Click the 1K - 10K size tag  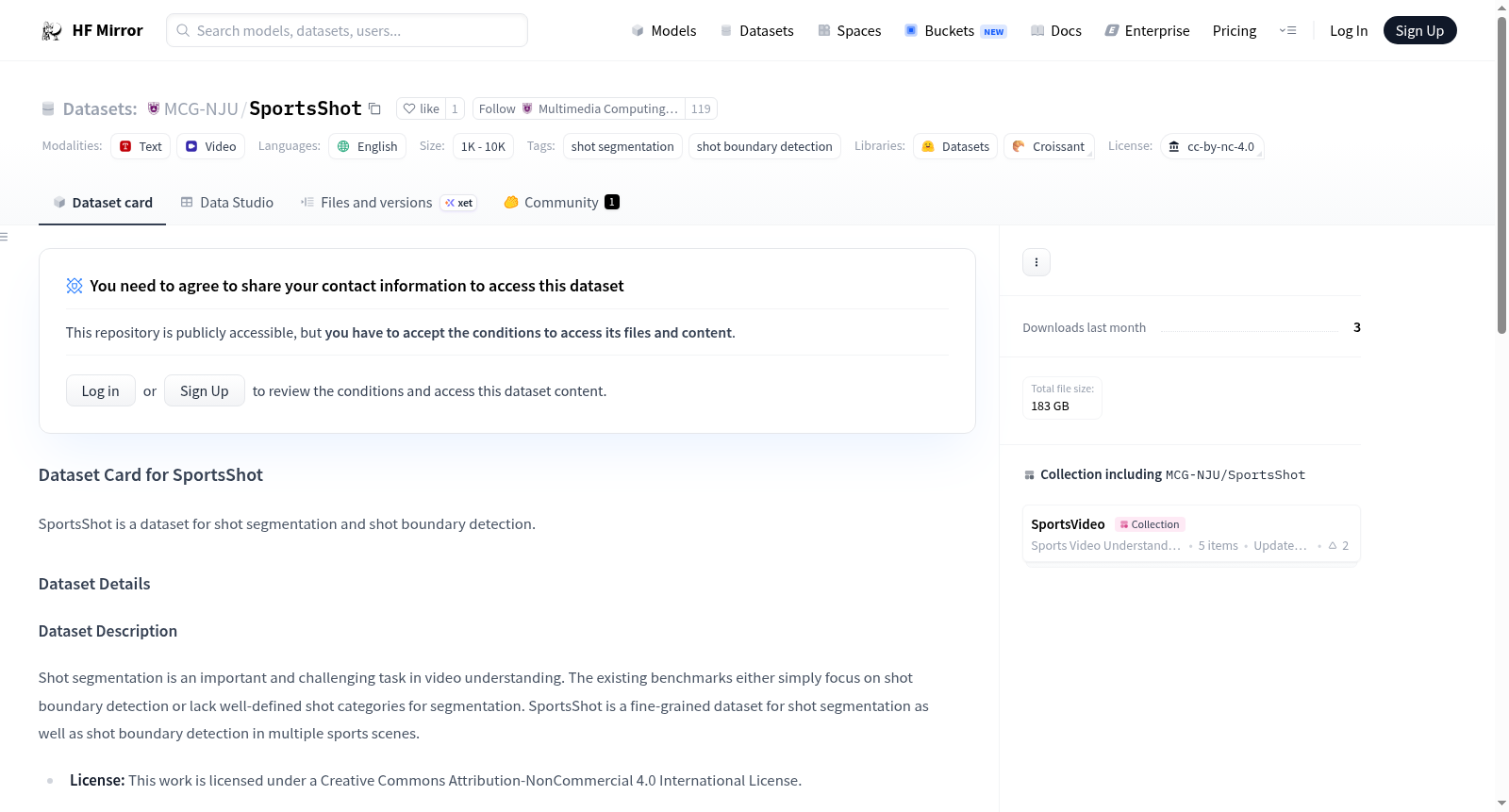[x=483, y=146]
